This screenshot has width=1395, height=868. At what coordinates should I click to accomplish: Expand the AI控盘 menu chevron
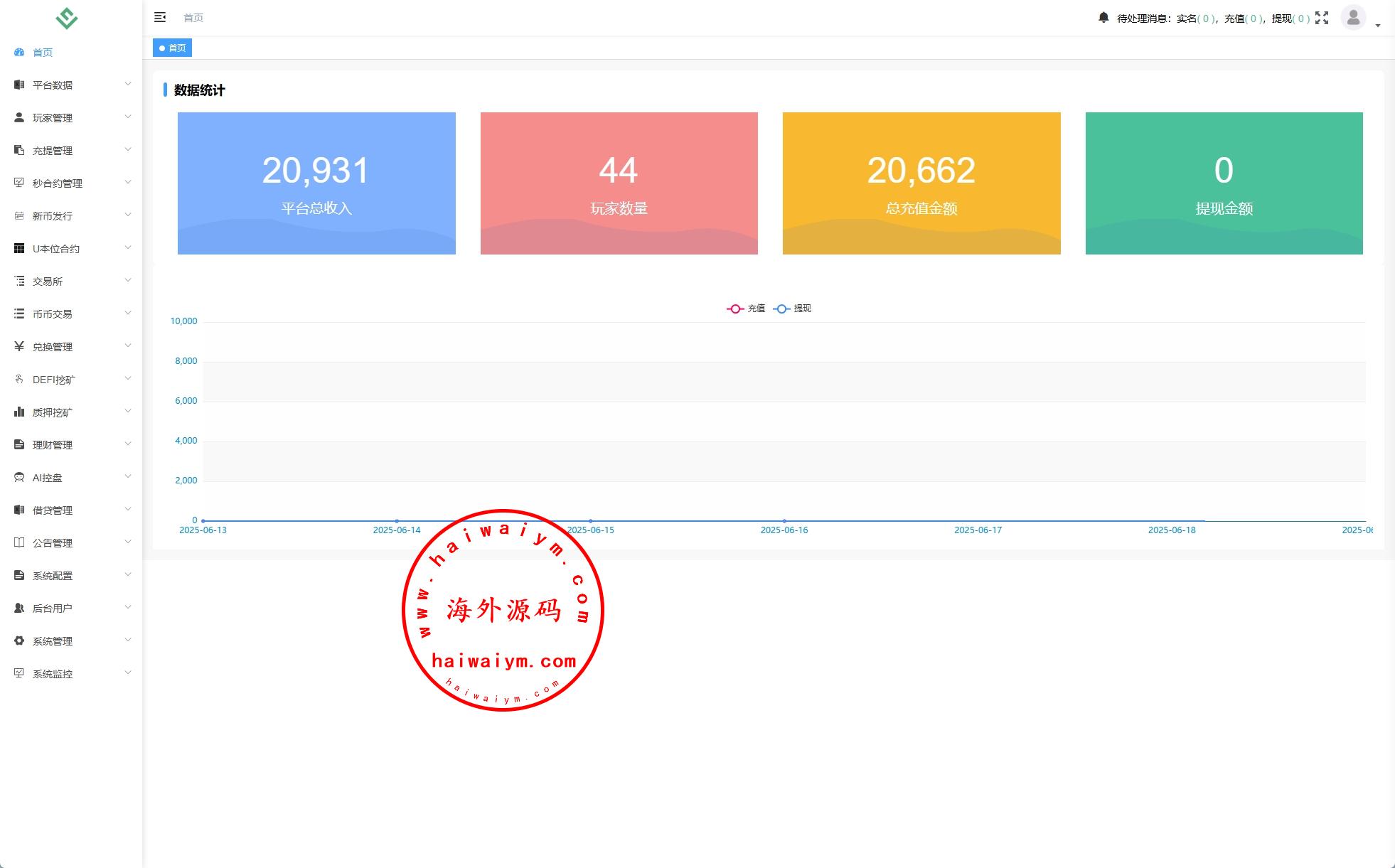128,476
